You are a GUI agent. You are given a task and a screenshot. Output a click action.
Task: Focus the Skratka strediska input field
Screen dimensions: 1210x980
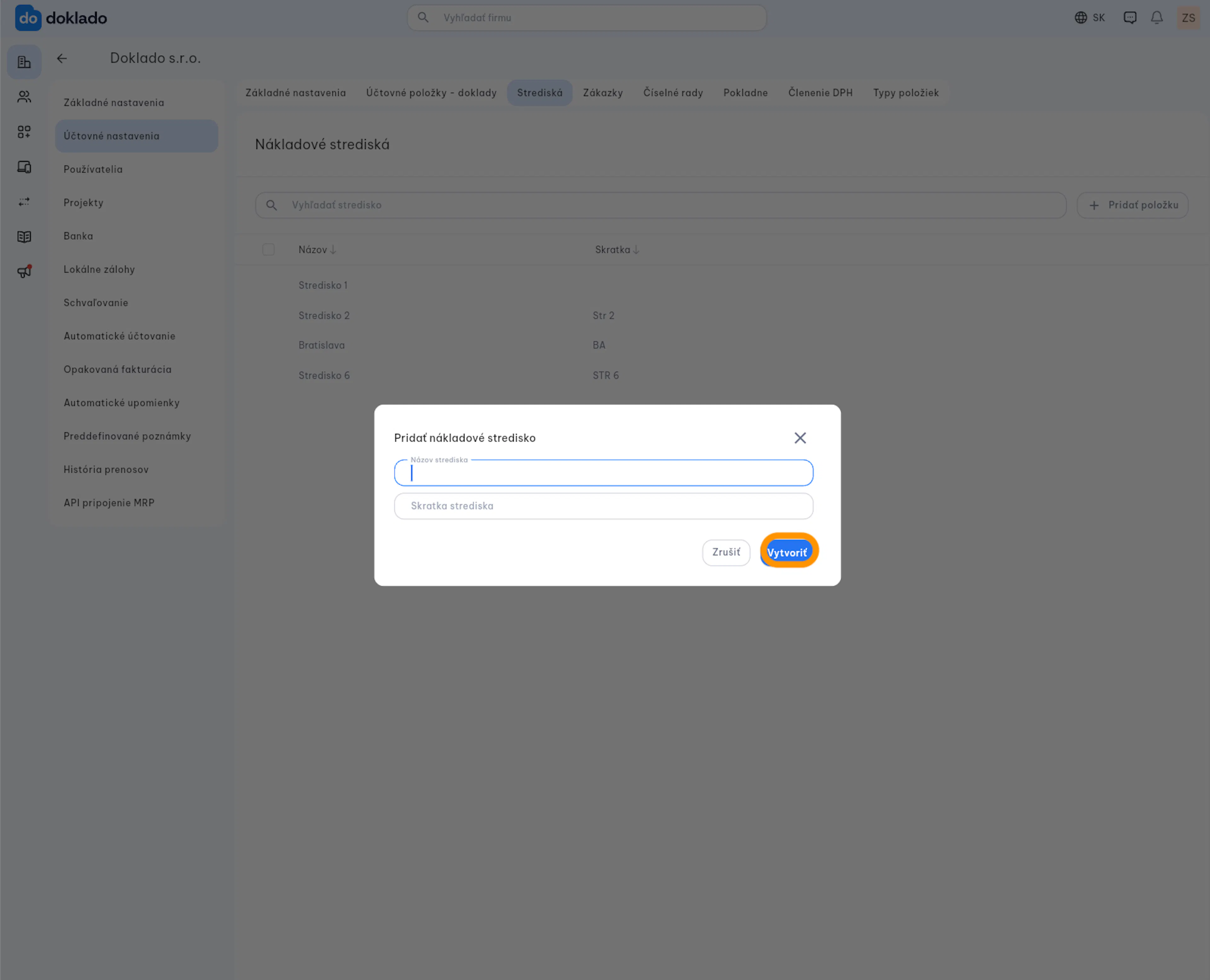(604, 506)
